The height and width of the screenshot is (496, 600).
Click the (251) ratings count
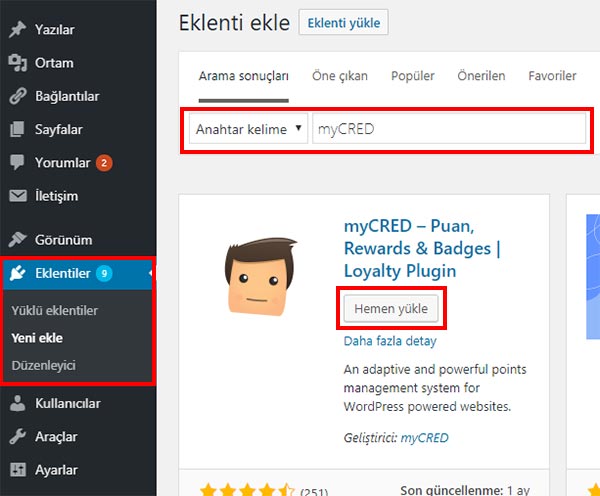click(314, 491)
